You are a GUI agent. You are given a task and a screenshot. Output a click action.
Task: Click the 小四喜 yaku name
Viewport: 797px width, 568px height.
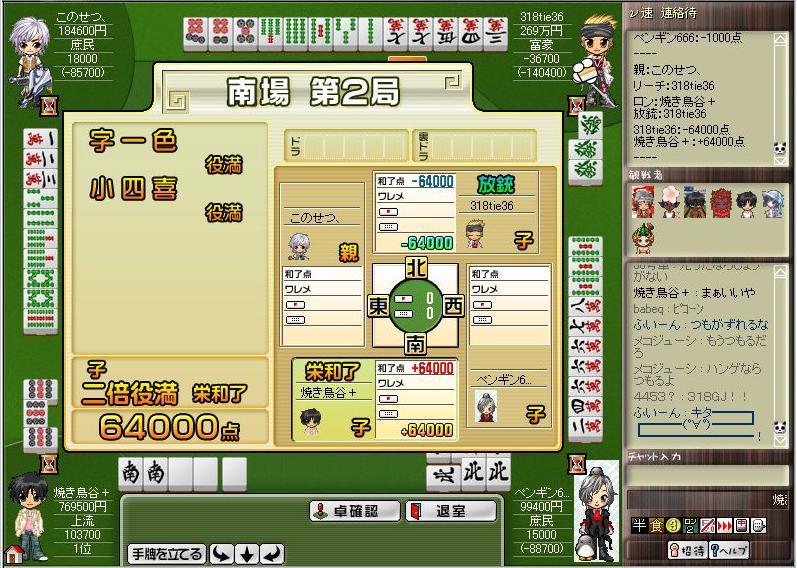click(x=133, y=189)
